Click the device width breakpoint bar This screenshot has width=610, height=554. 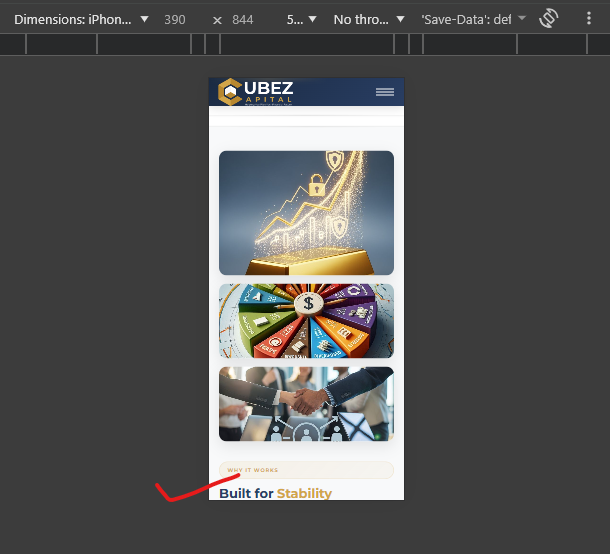[x=305, y=44]
